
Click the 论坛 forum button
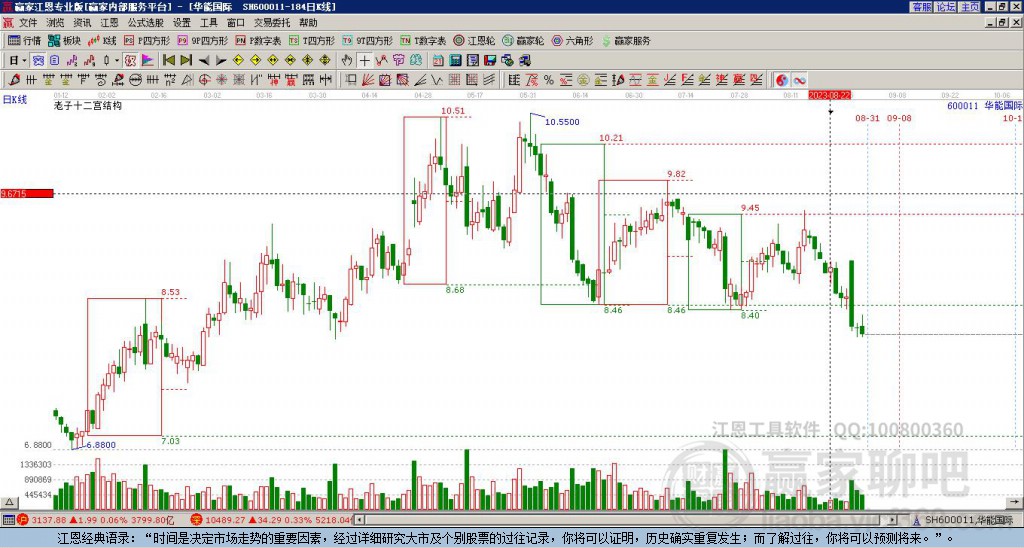coord(946,7)
